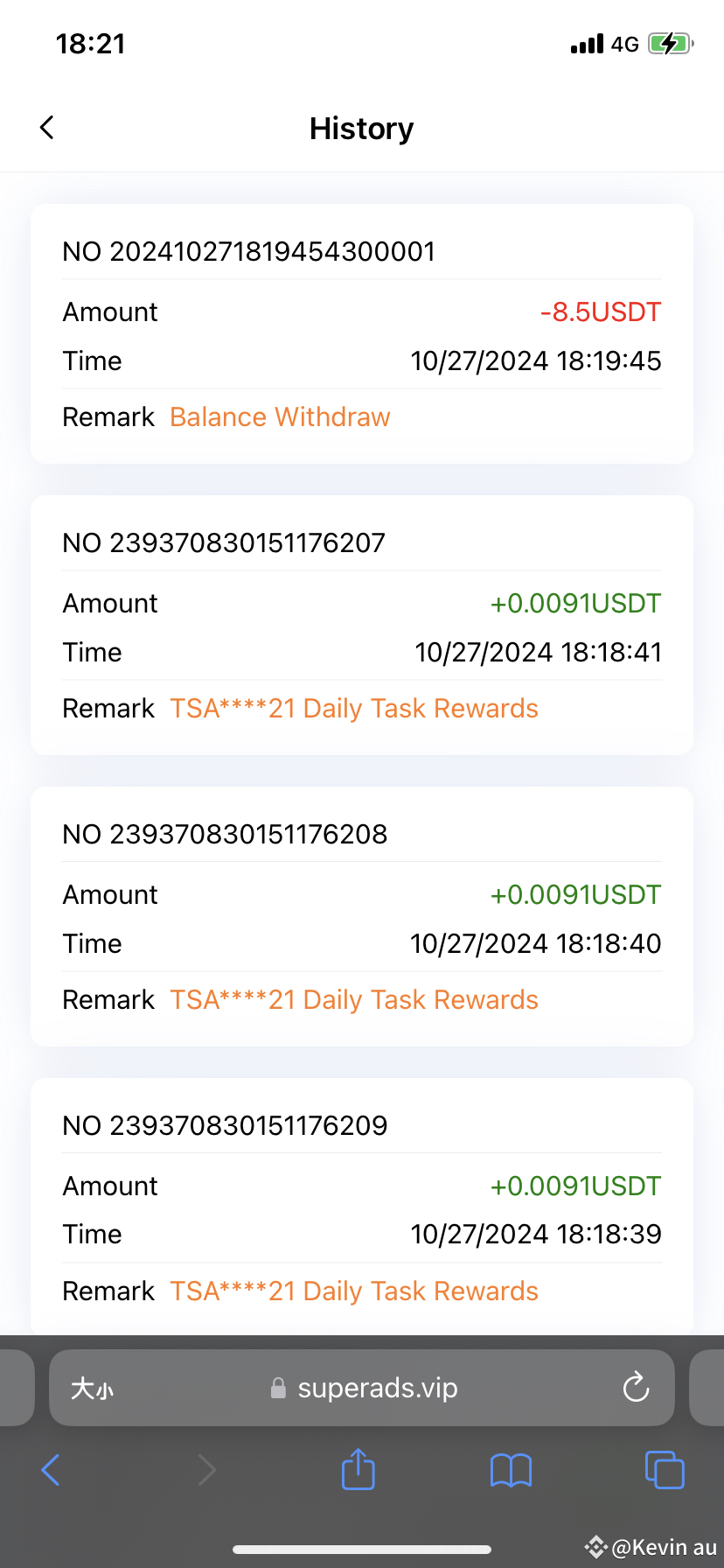Screen dimensions: 724x1568
Task: Tap Safari's back navigation arrow
Action: point(51,1470)
